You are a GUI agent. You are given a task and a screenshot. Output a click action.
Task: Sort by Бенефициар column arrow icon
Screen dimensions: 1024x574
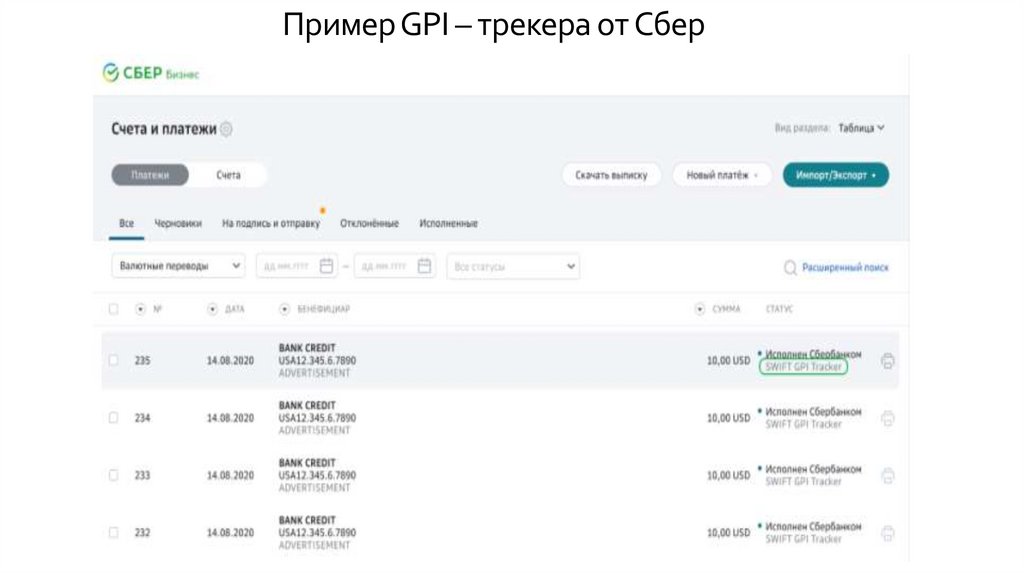tap(284, 309)
